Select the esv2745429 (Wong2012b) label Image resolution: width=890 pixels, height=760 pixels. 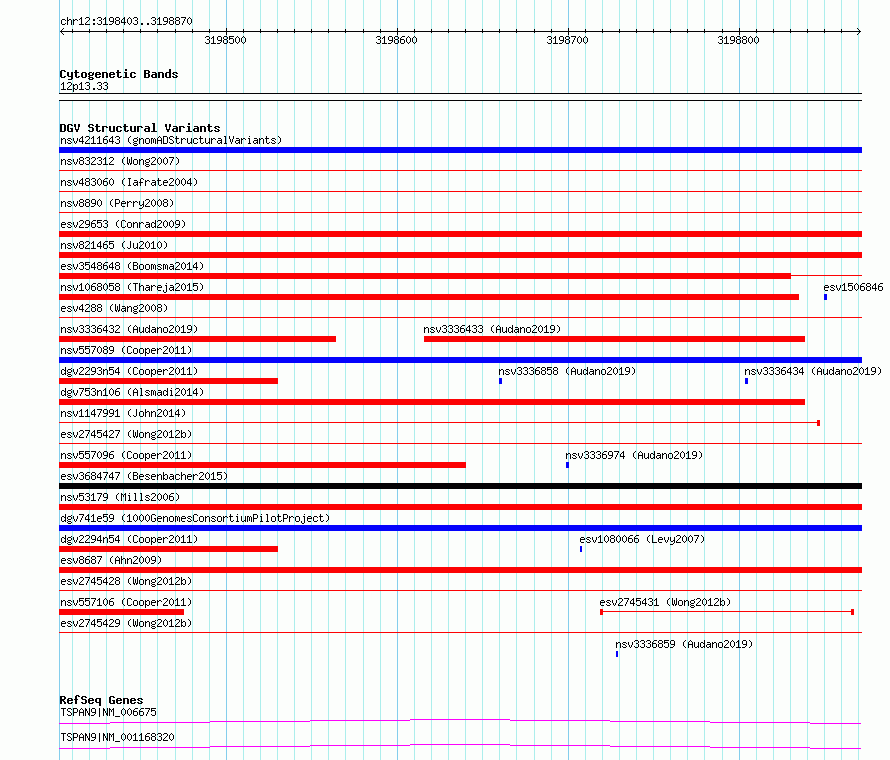[x=126, y=623]
